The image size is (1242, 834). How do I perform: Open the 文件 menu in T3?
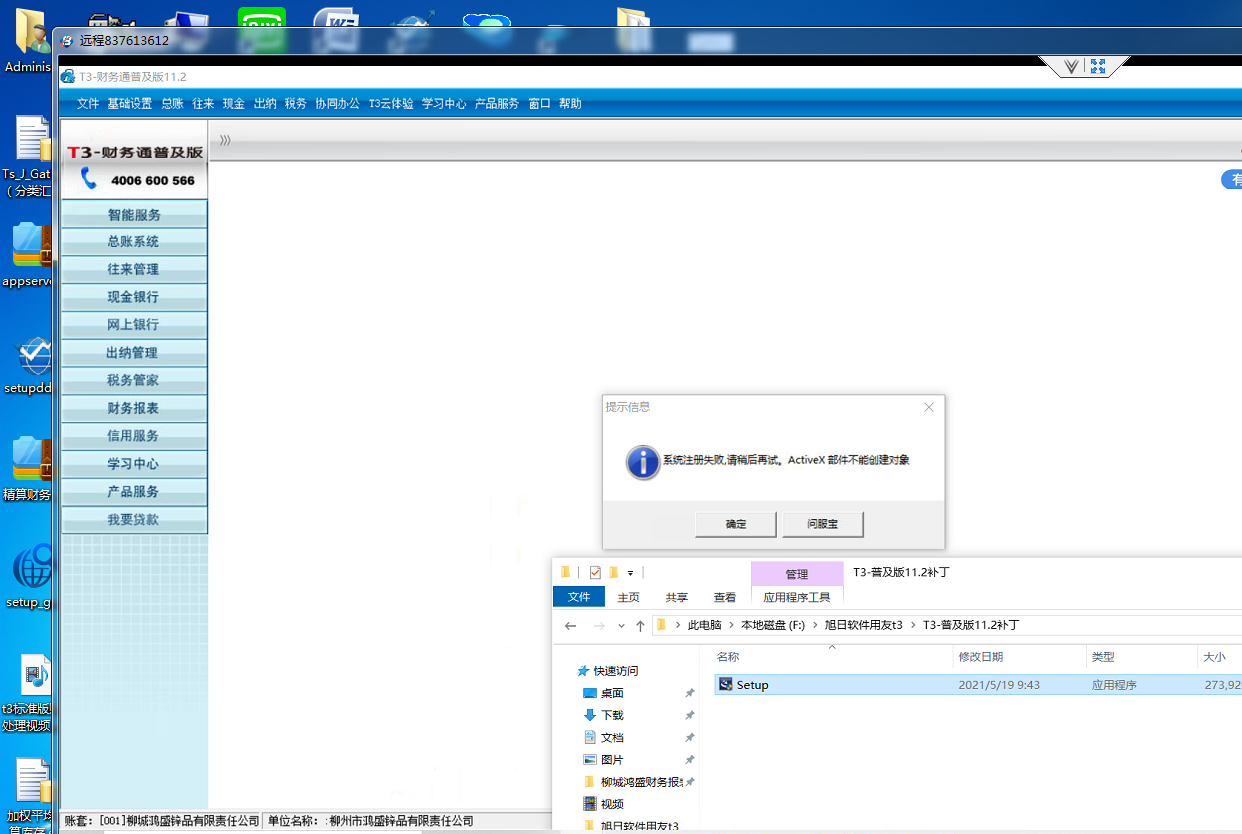[x=88, y=104]
